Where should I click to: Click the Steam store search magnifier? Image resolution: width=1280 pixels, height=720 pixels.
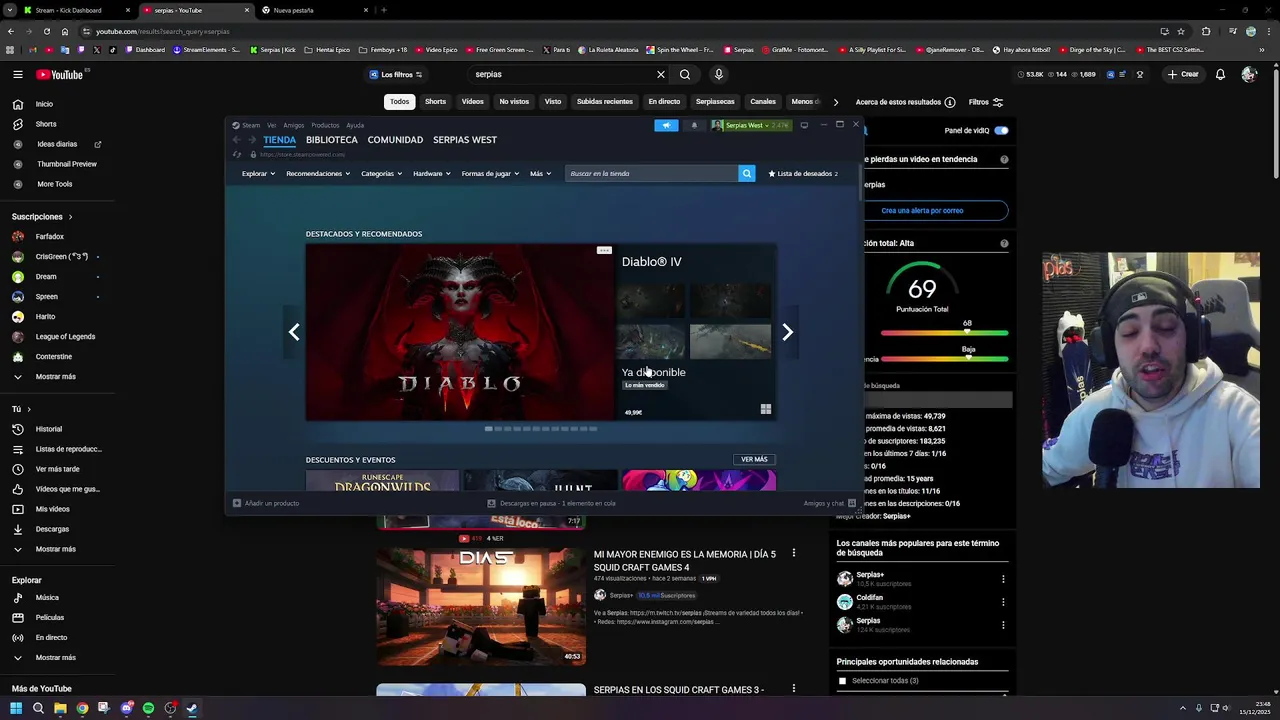tap(746, 173)
